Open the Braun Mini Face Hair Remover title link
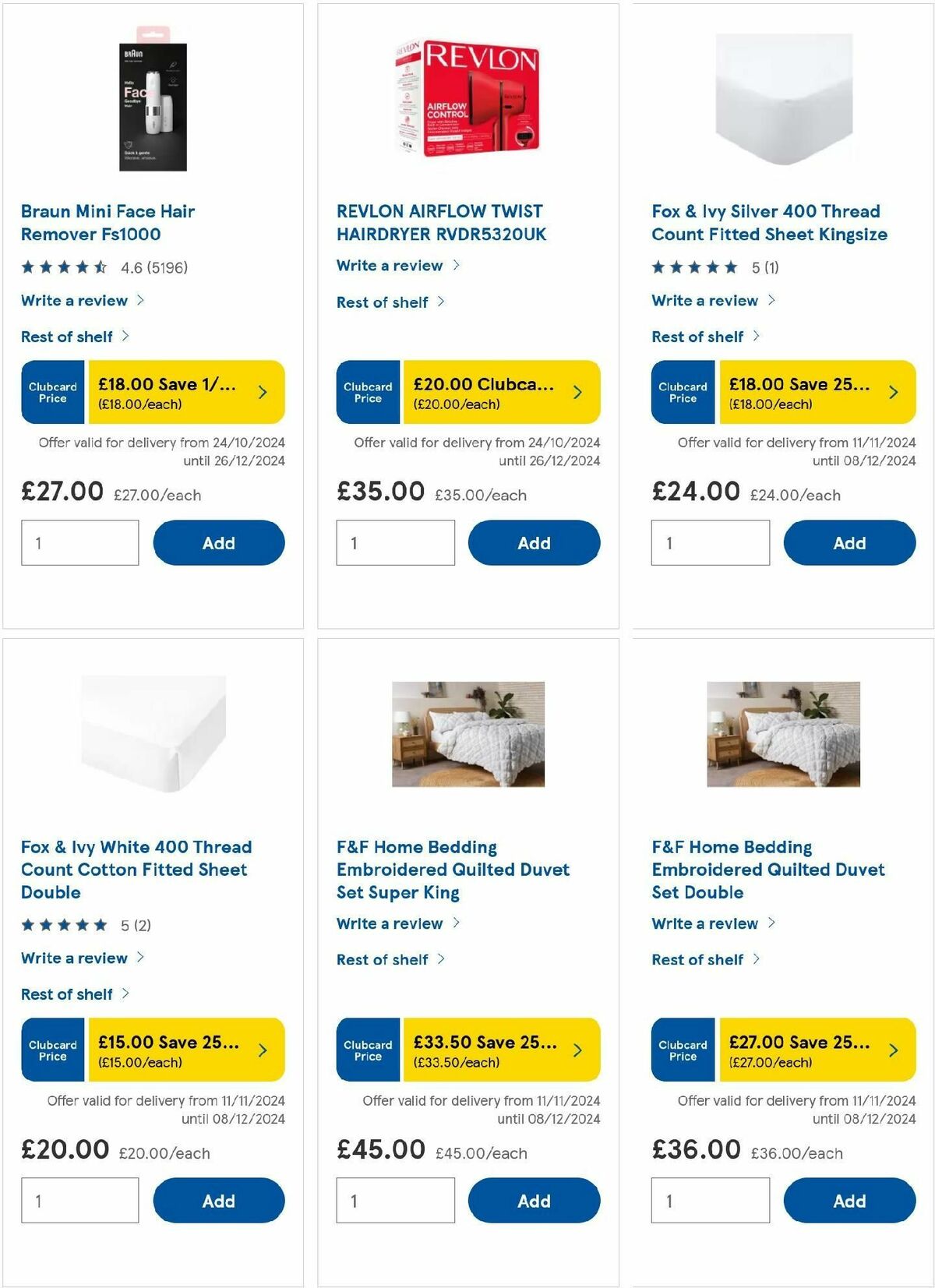The image size is (935, 1288). tap(108, 222)
